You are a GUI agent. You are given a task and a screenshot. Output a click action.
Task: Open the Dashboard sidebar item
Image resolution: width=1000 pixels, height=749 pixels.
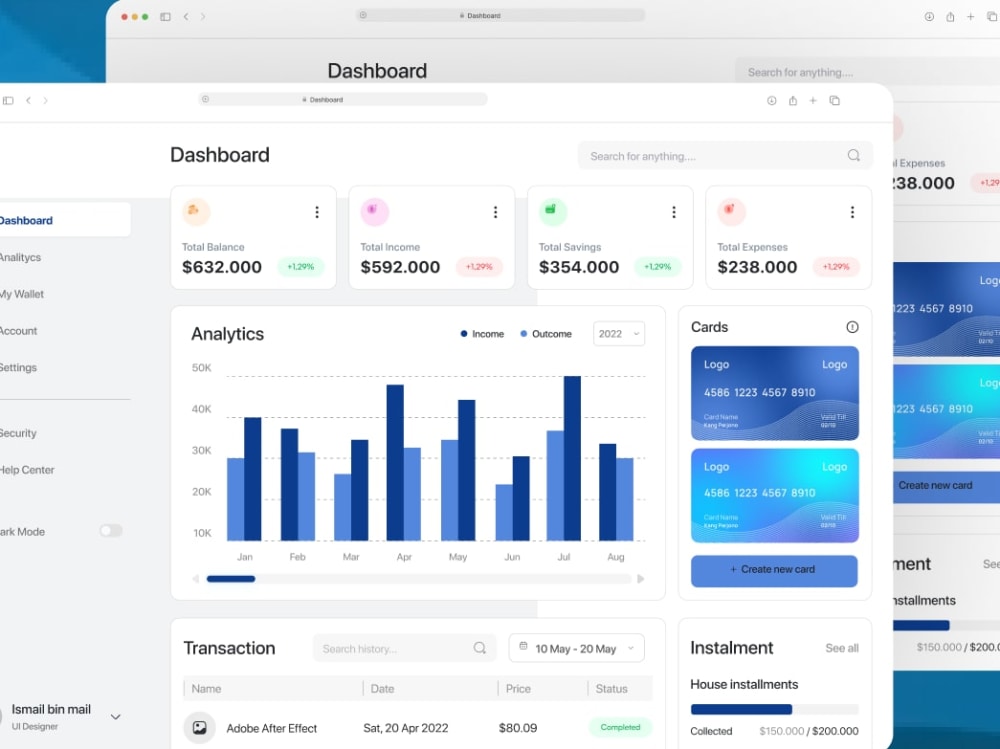[64, 220]
